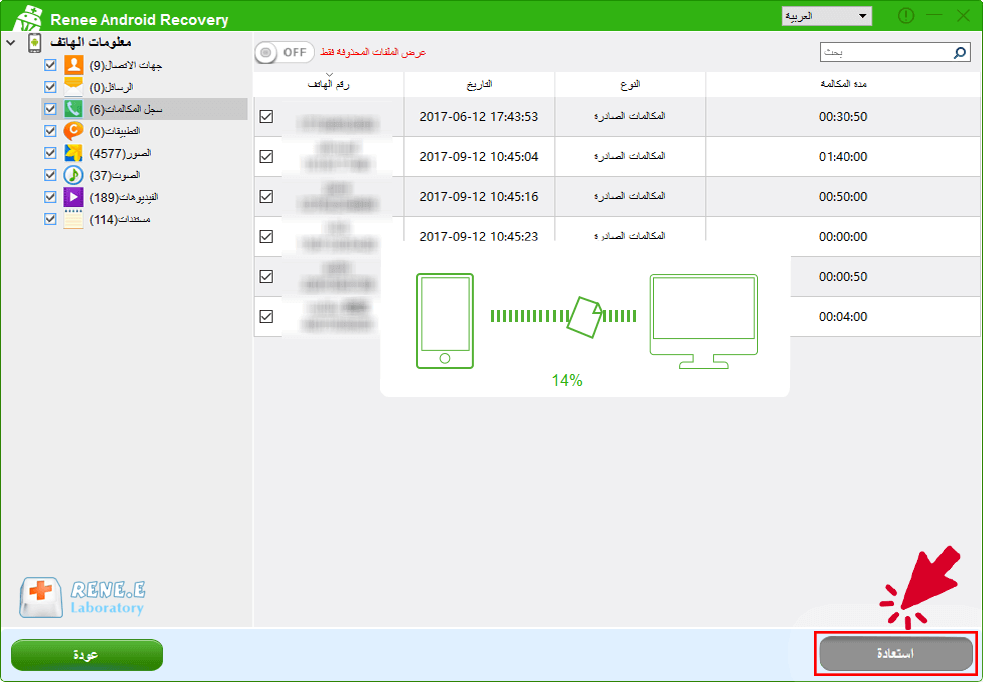Viewport: 983px width, 682px height.
Task: Sort by the رقم الهاتف column header
Action: tap(329, 85)
